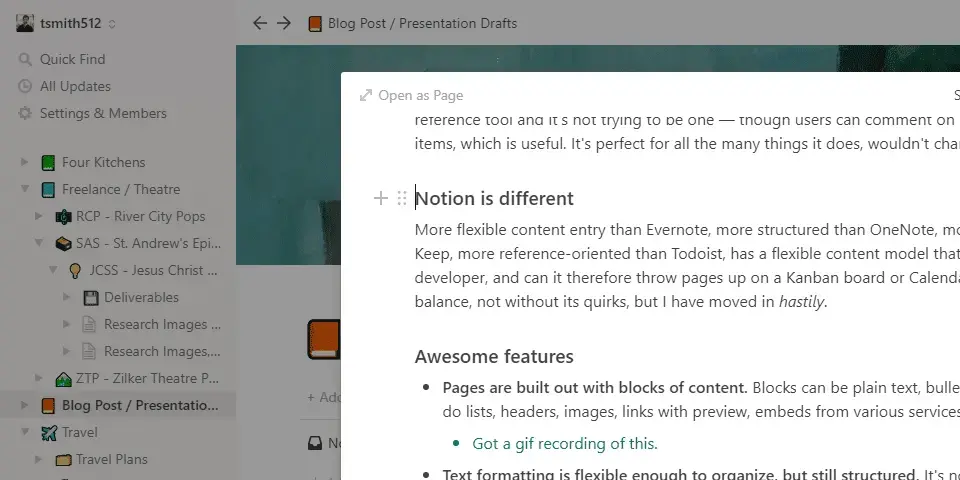Screen dimensions: 960x480
Task: Click the drag handle beside Notion is different
Action: tap(402, 198)
